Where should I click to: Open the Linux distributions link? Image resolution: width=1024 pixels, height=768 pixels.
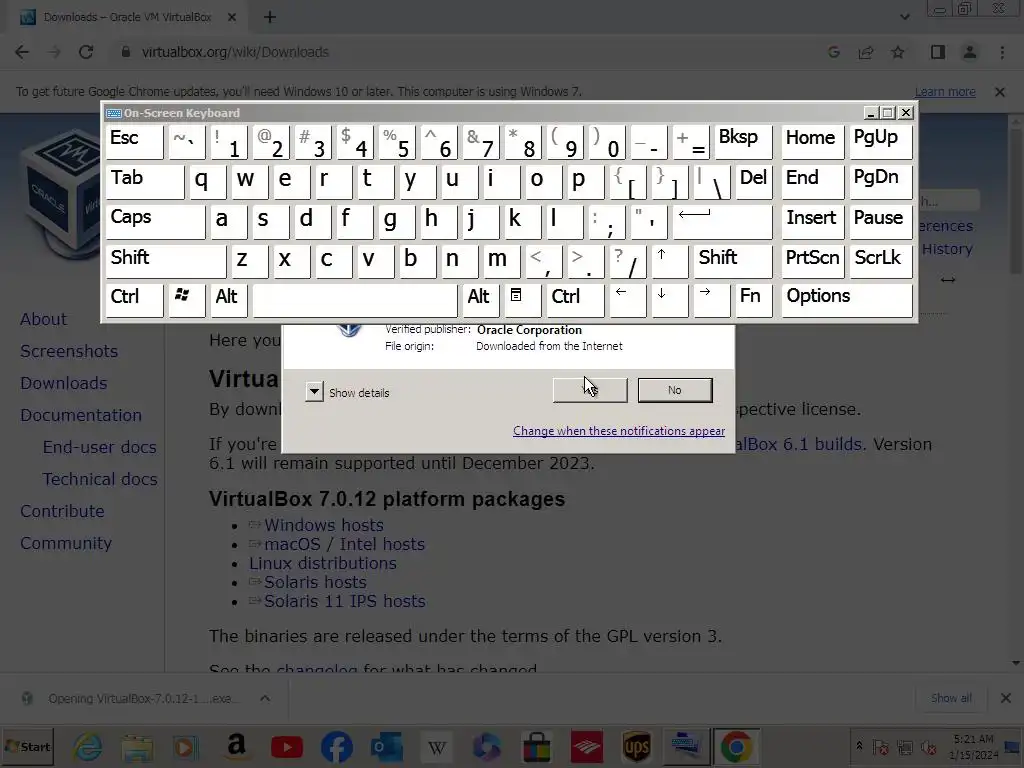click(x=323, y=563)
